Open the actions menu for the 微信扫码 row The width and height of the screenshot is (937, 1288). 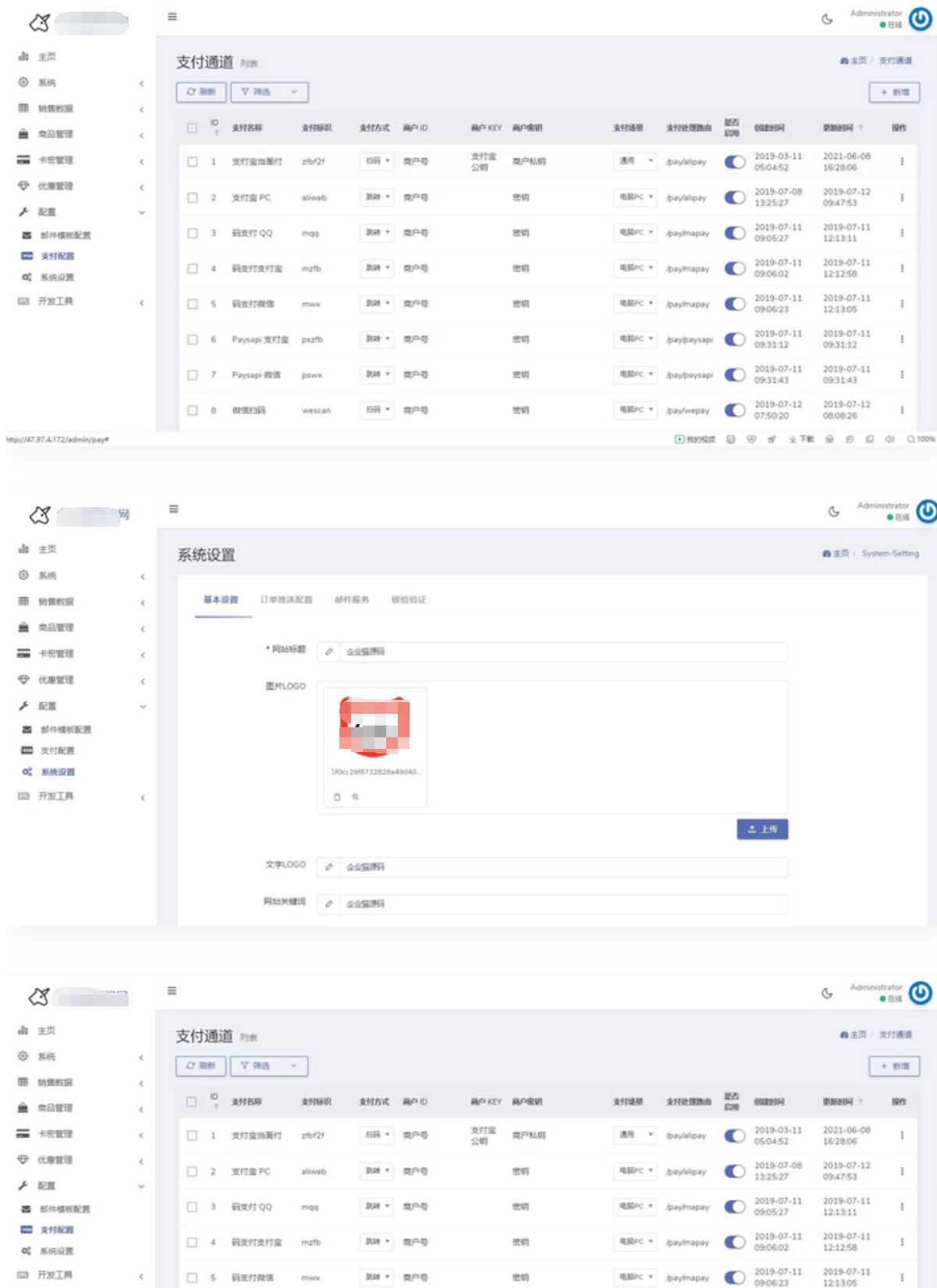(902, 410)
